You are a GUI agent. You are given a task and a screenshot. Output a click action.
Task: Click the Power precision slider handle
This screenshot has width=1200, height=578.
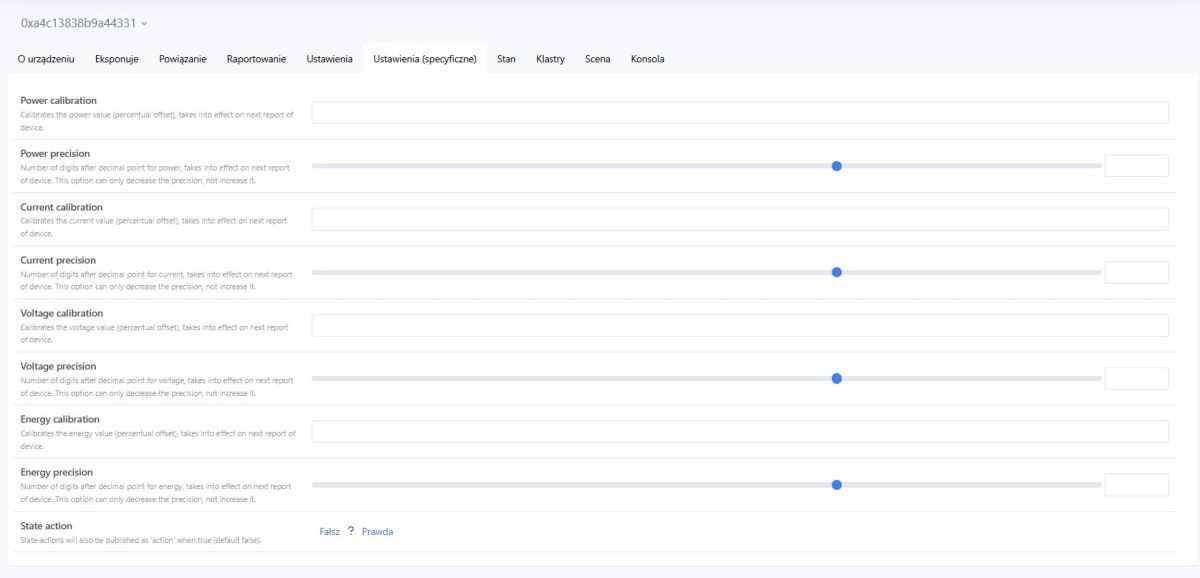coord(837,166)
